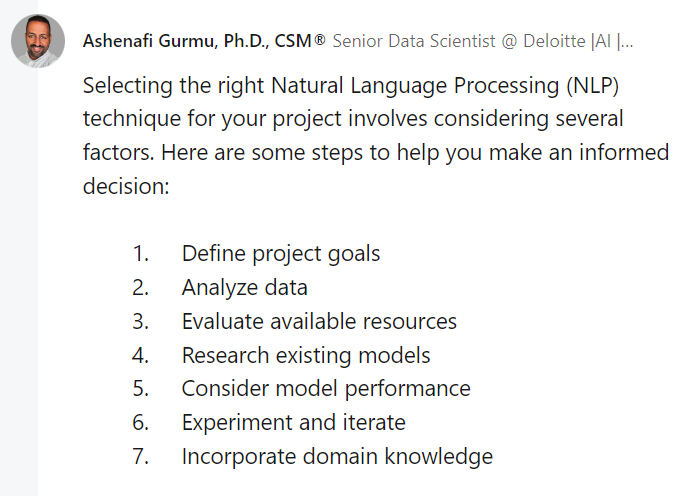Click the word "(NLP)" in the paragraph
This screenshot has width=697, height=496.
[x=593, y=86]
